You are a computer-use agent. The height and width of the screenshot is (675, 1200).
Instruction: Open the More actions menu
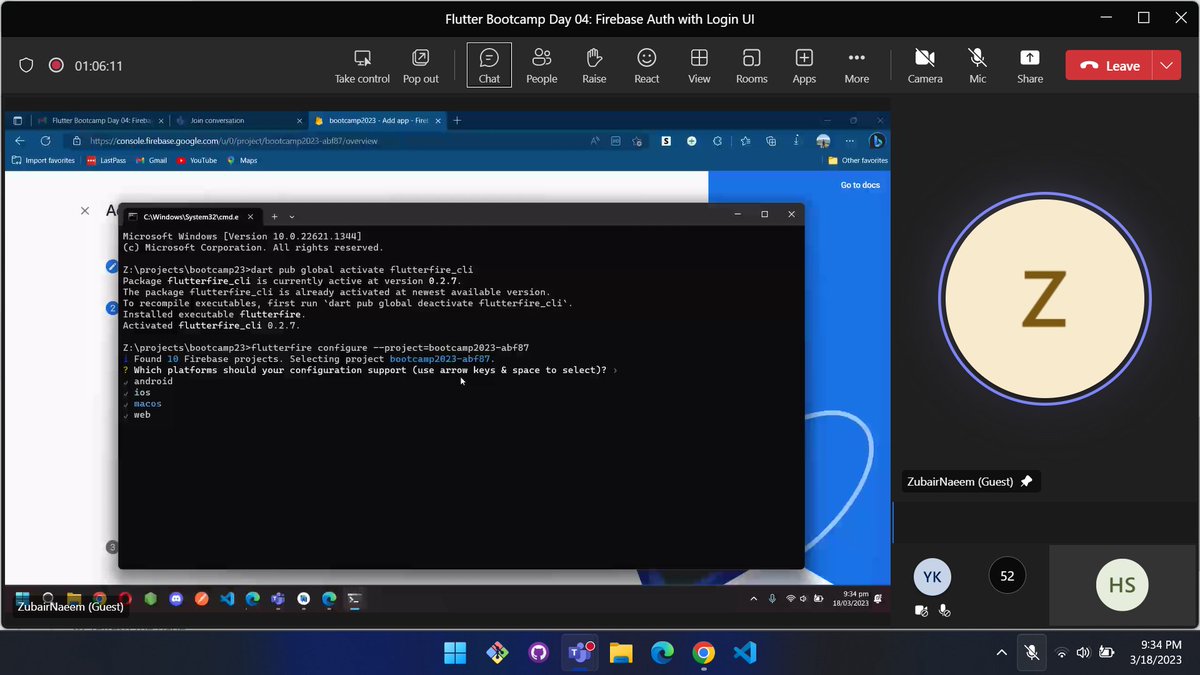pyautogui.click(x=856, y=66)
